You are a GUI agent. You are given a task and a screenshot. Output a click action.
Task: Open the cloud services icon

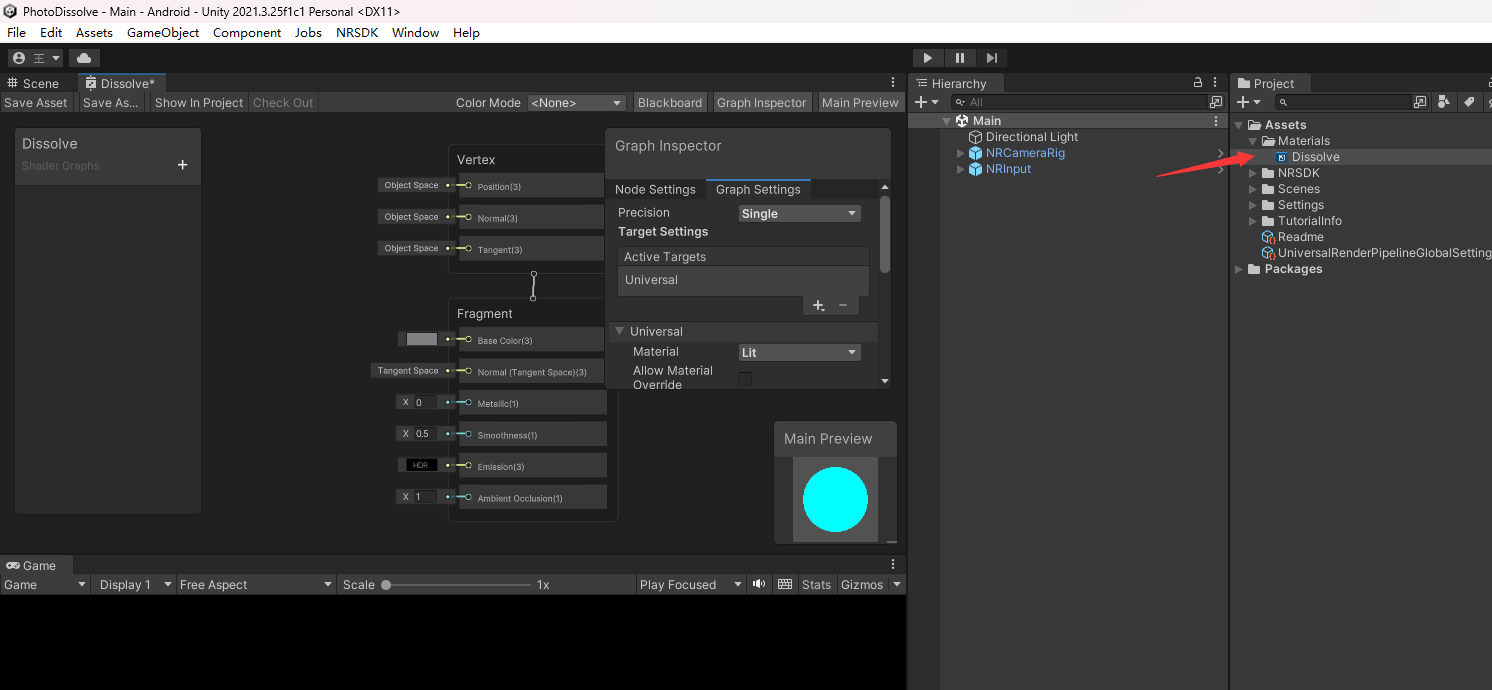84,58
